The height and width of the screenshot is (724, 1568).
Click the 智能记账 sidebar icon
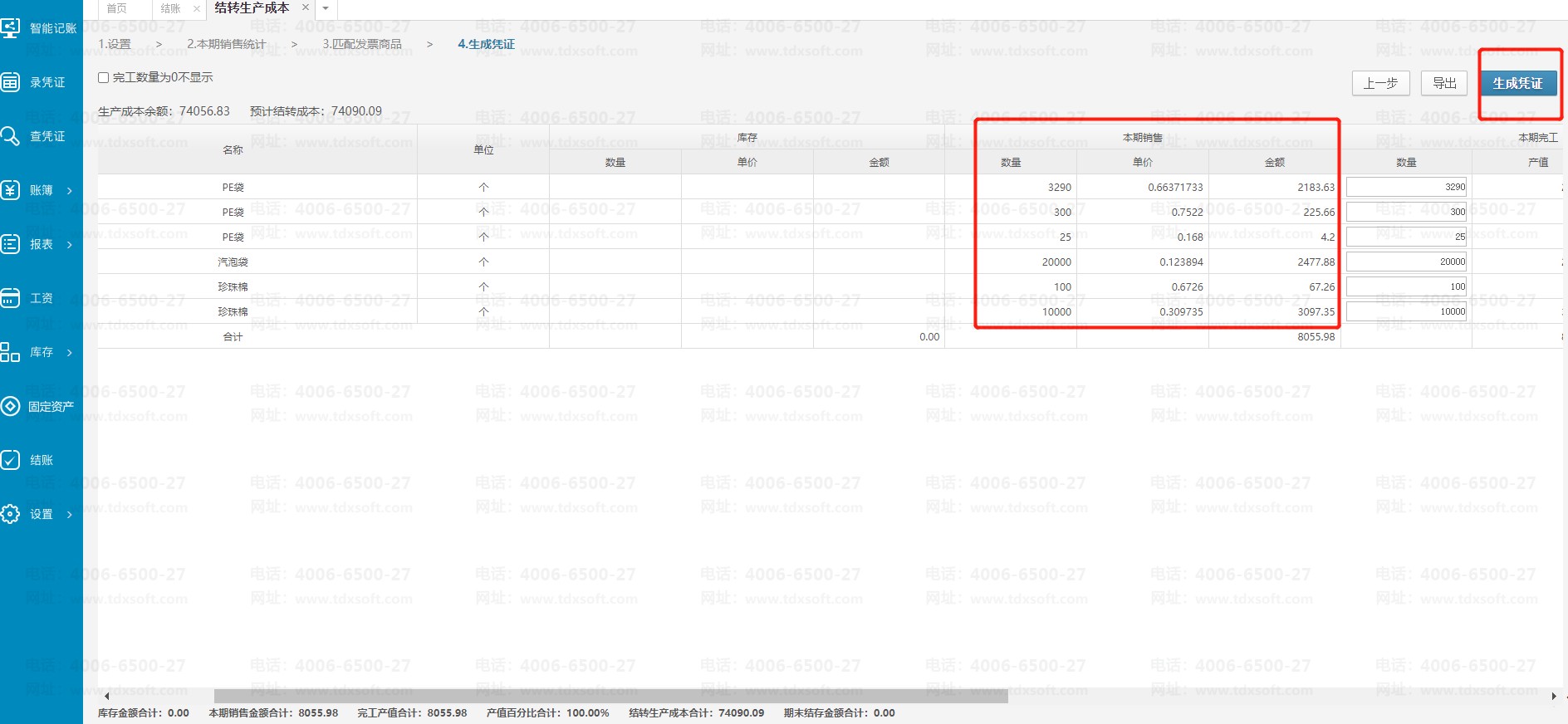tap(11, 28)
